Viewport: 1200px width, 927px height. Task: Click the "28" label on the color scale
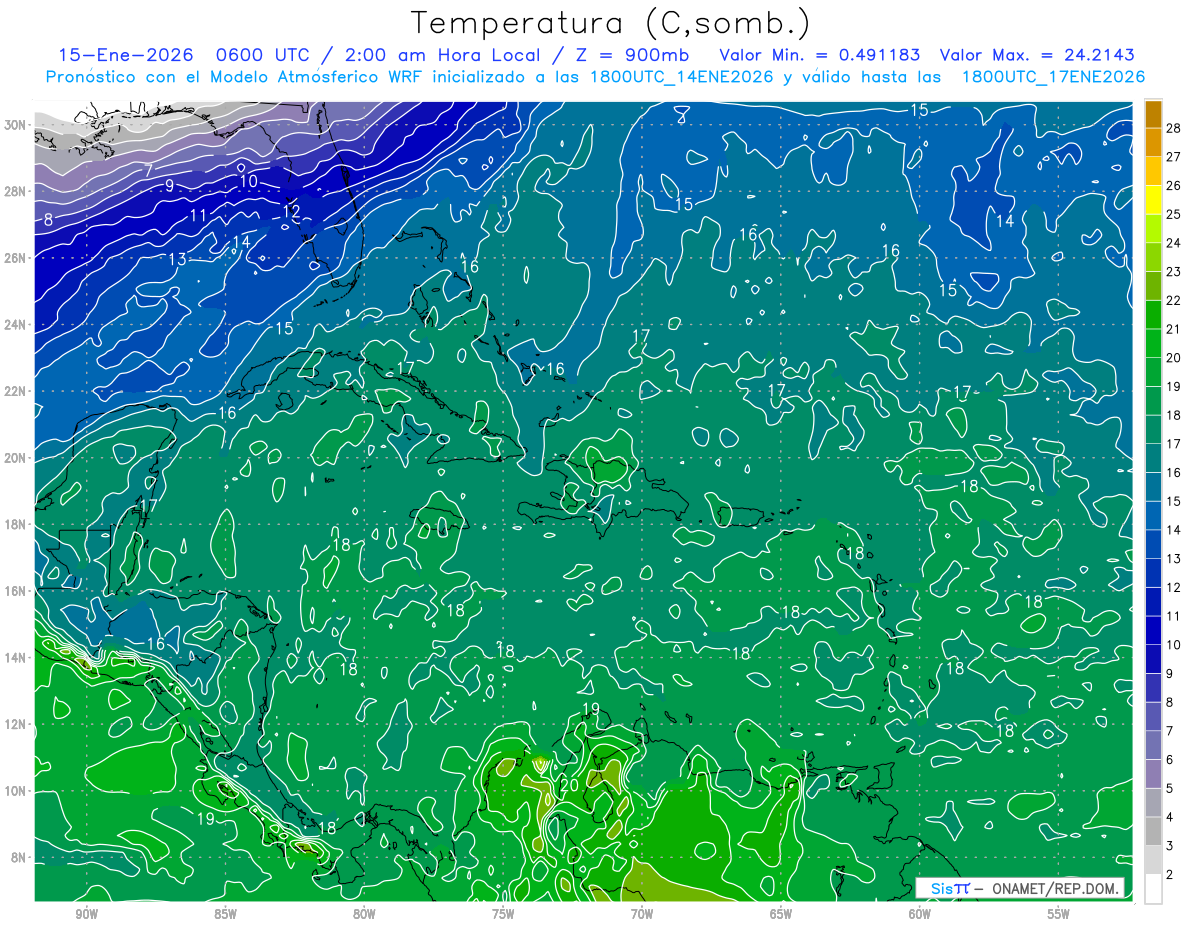pyautogui.click(x=1174, y=128)
